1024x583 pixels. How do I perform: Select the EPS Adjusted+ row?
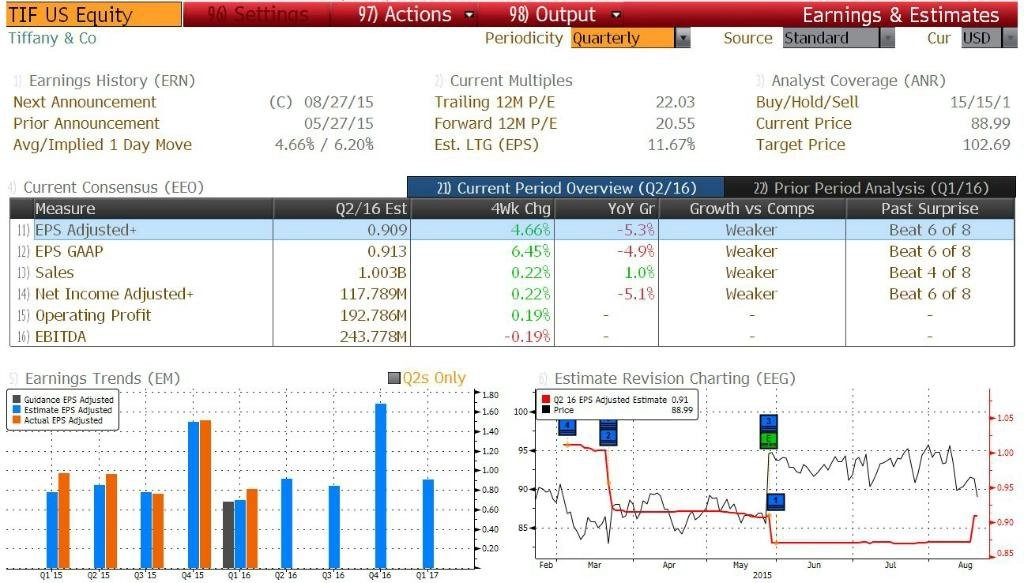tap(512, 230)
